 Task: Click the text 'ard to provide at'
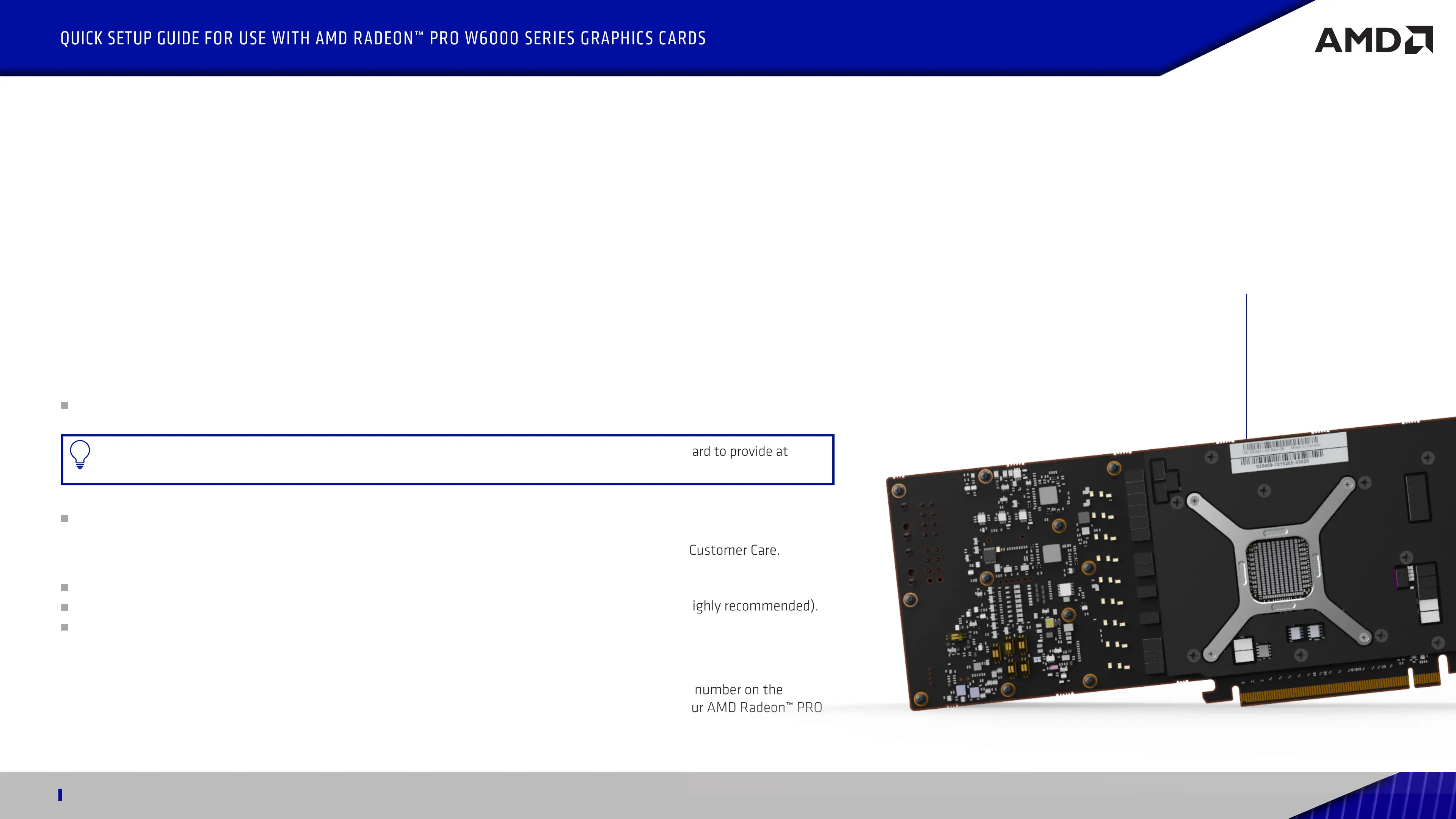click(x=739, y=451)
